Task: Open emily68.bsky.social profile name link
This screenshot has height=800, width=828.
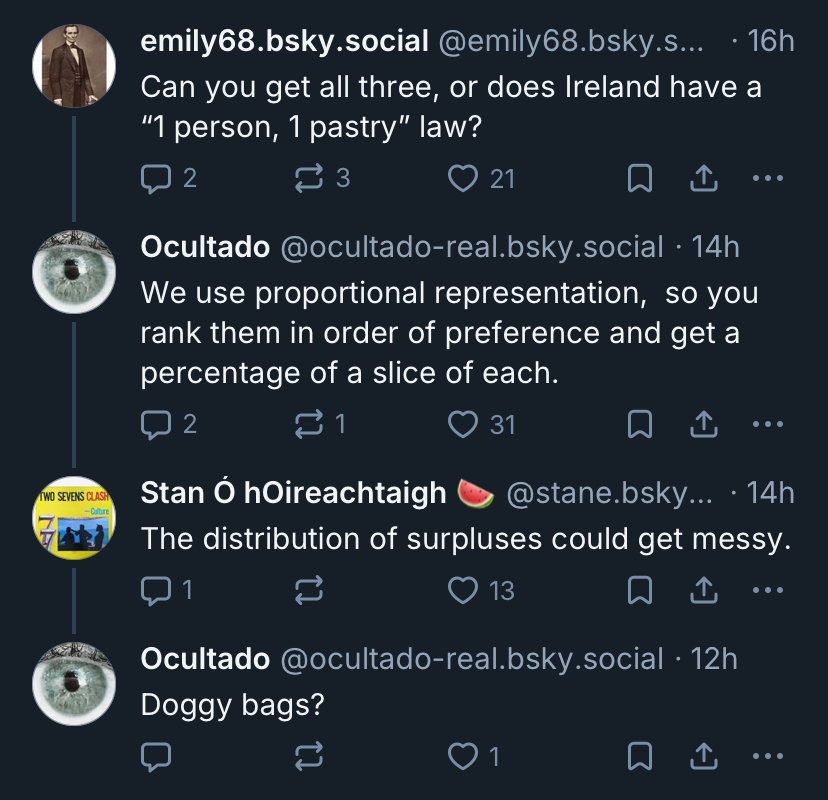Action: pos(284,41)
